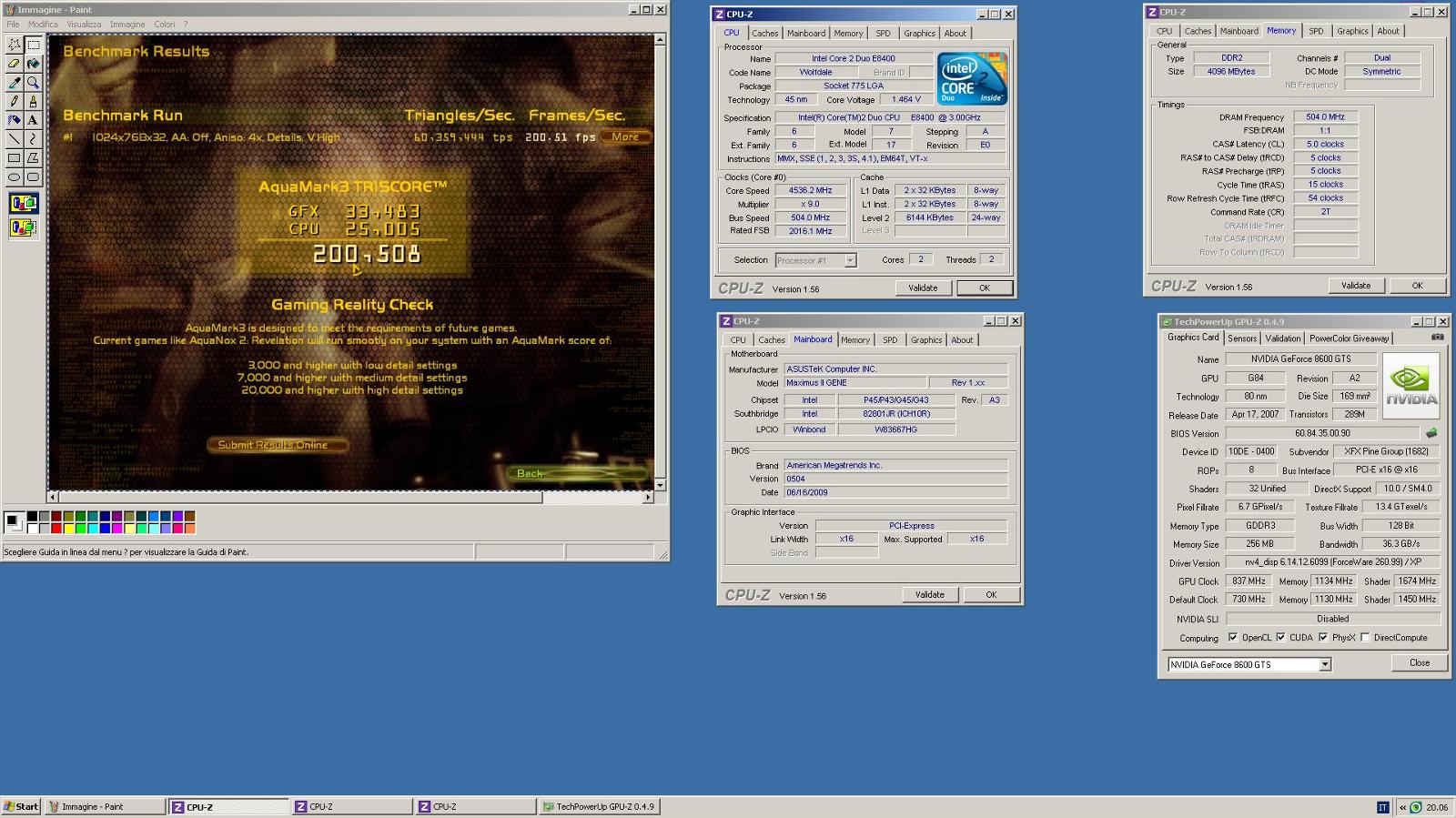The height and width of the screenshot is (818, 1456).
Task: Click the Maximus II GENE model field
Action: click(855, 383)
